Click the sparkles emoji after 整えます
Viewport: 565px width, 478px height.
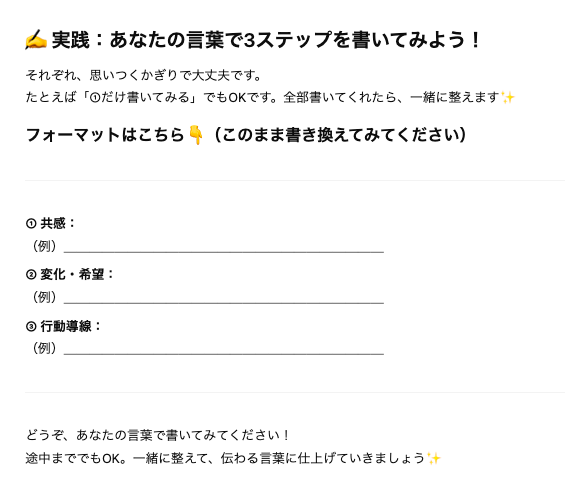click(508, 97)
